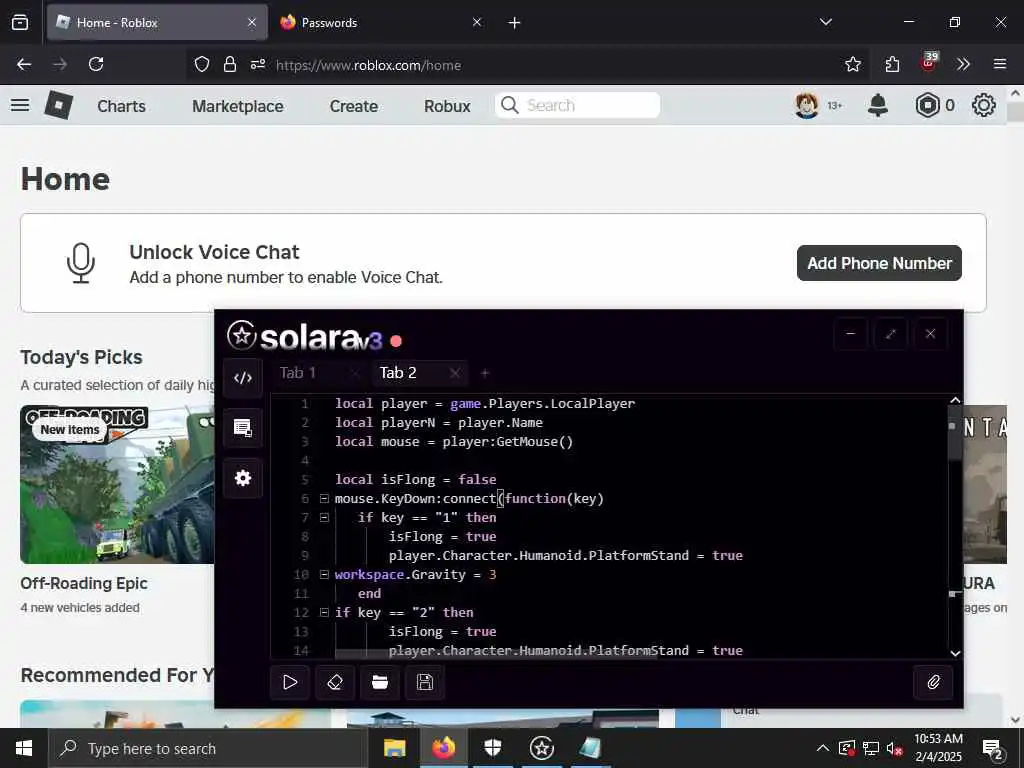1024x768 pixels.
Task: Open Marketplace in the Roblox navbar
Action: [x=238, y=106]
